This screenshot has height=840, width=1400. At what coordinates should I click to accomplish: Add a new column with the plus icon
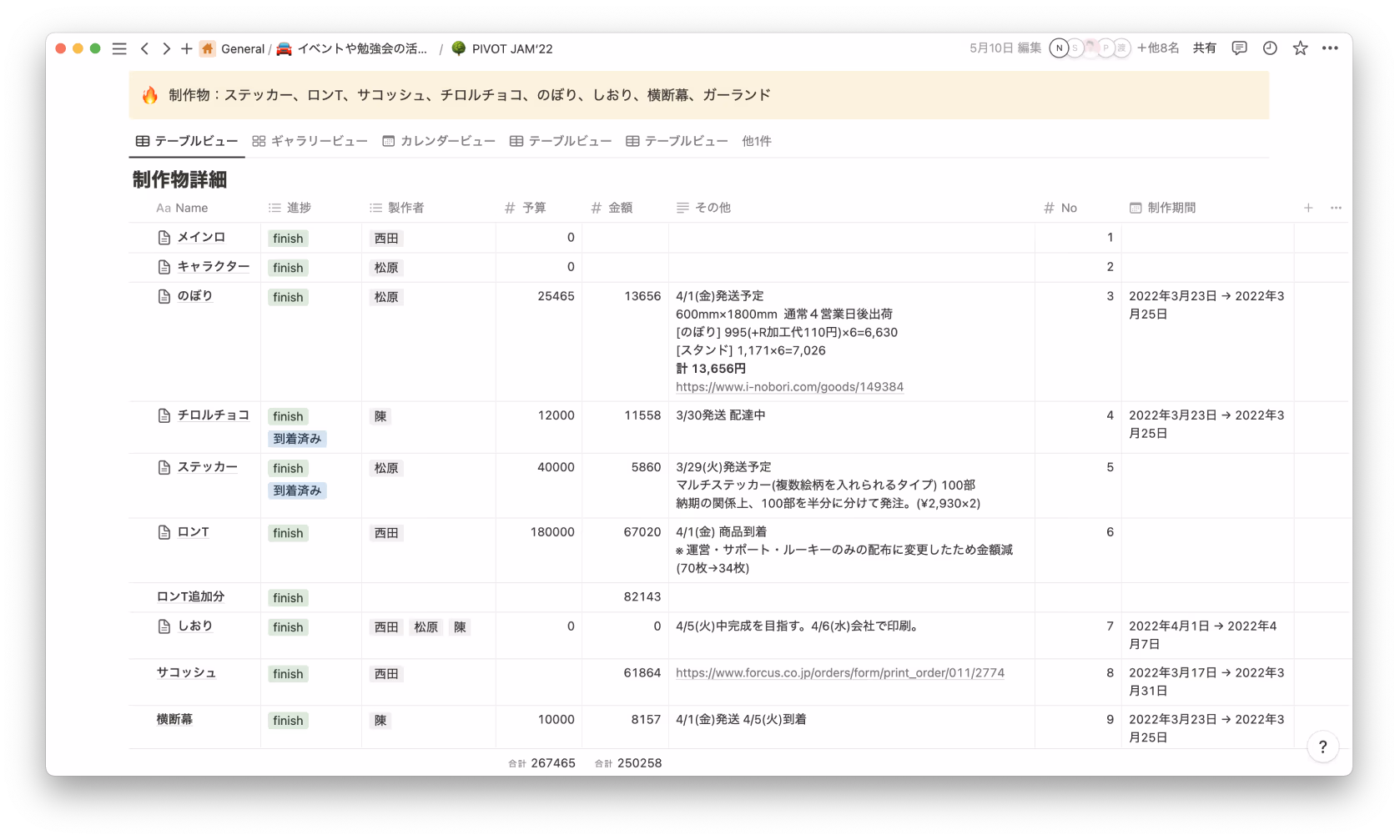[1308, 208]
